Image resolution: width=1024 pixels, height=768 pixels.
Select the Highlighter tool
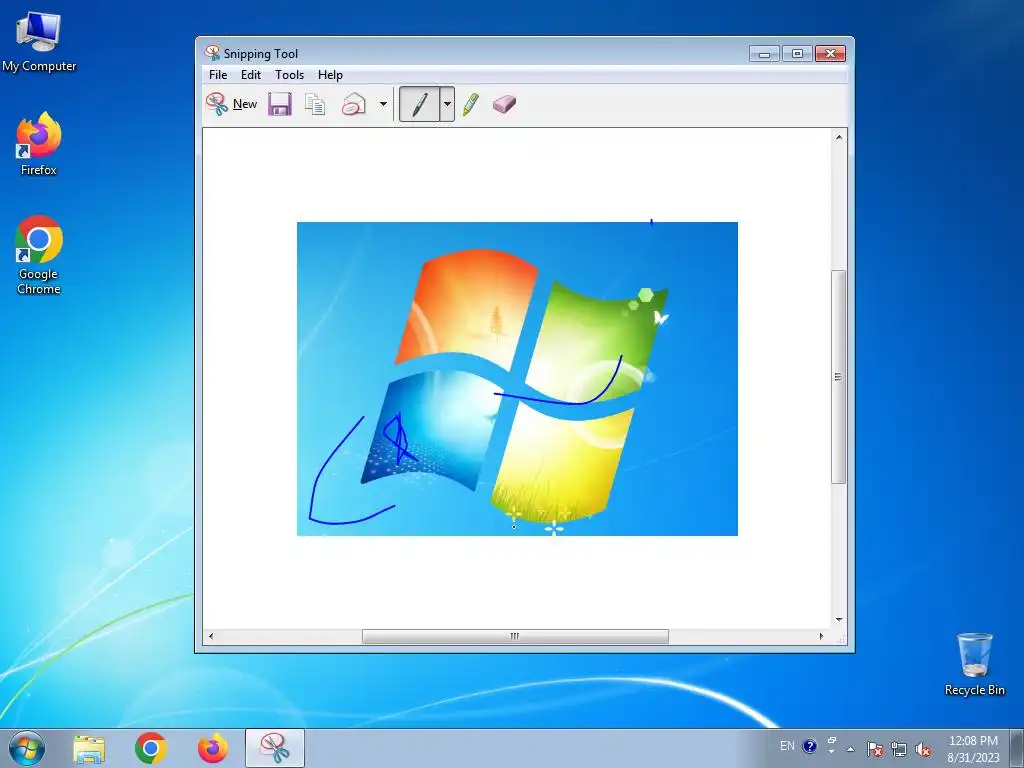click(470, 104)
